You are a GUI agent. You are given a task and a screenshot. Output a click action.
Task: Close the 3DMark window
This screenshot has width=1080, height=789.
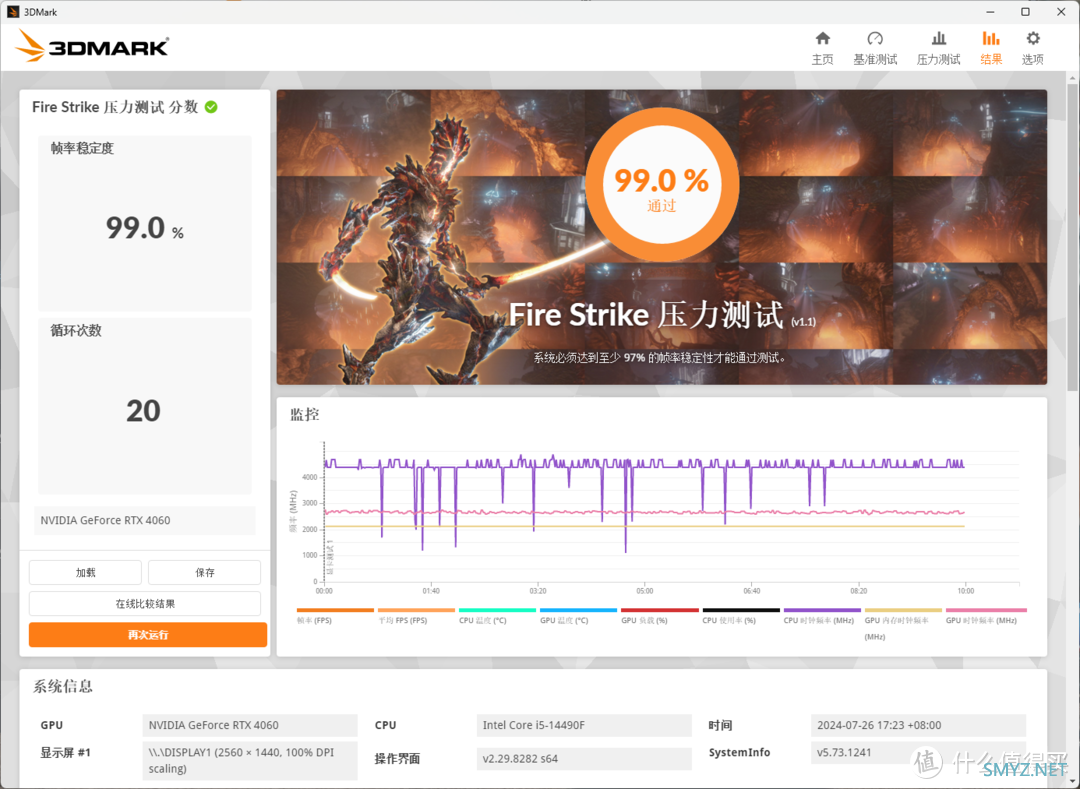tap(1061, 12)
